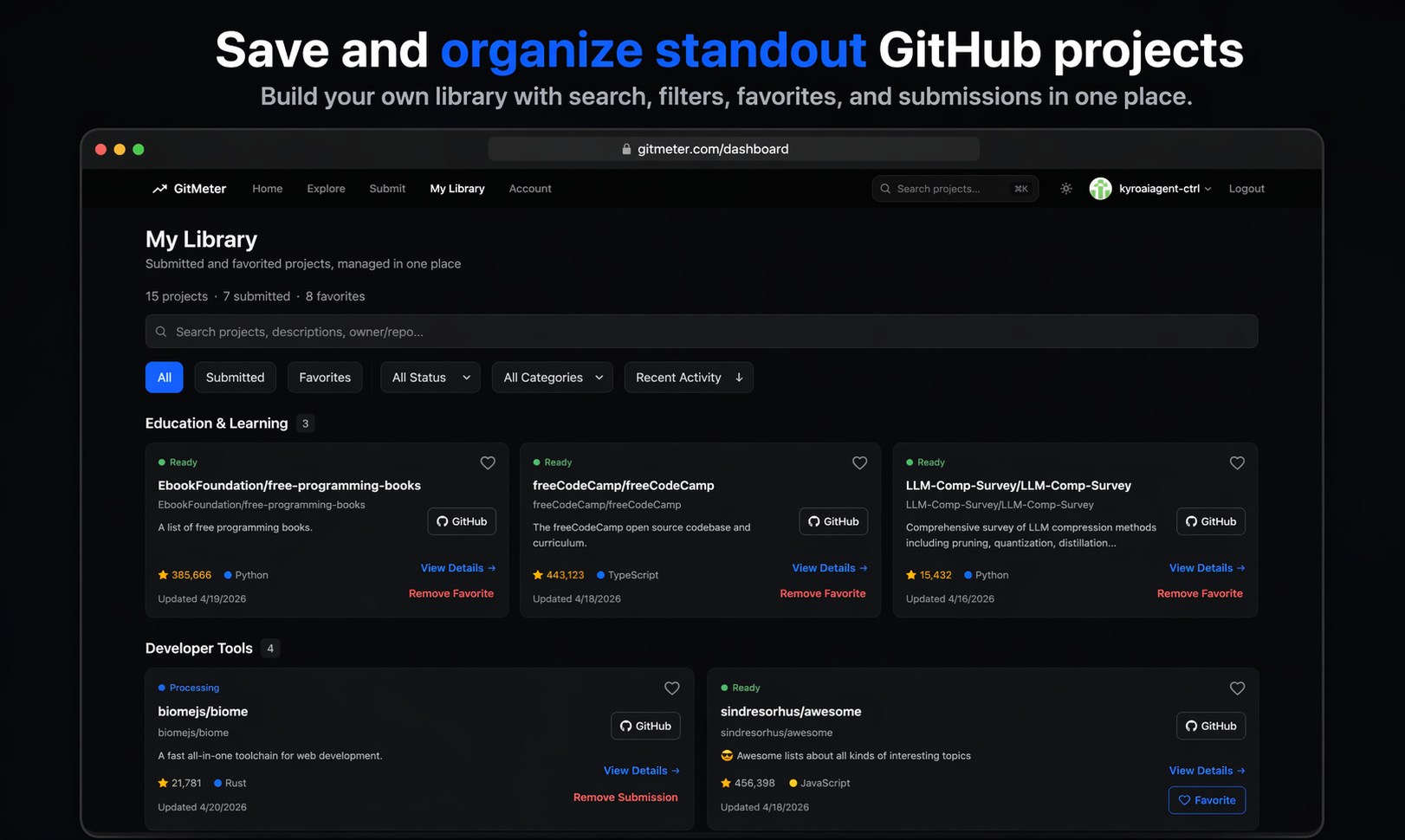Viewport: 1405px width, 840px height.
Task: Click the Rust language tag on biome
Action: pos(230,783)
